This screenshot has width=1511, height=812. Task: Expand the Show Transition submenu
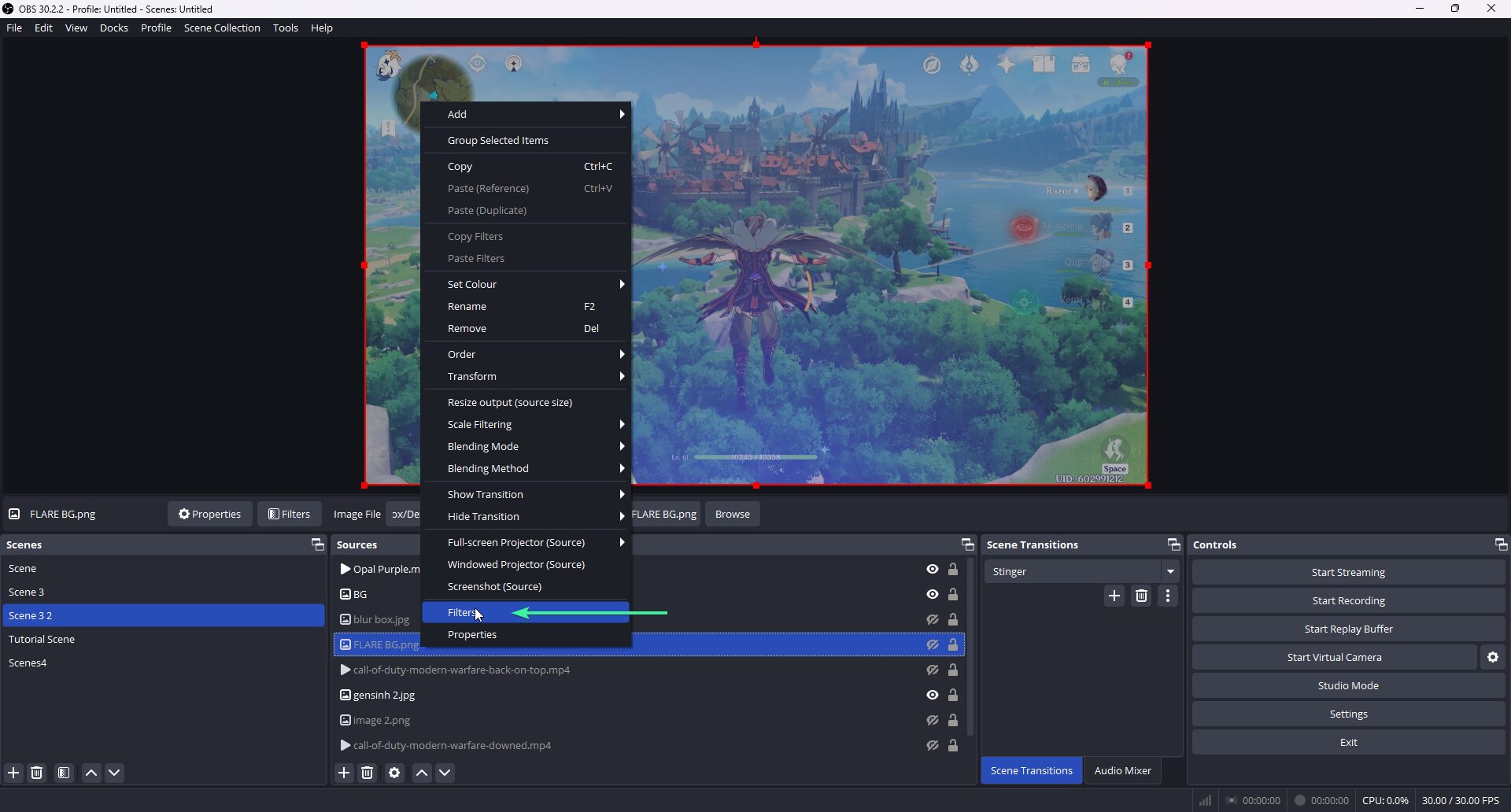(x=526, y=494)
